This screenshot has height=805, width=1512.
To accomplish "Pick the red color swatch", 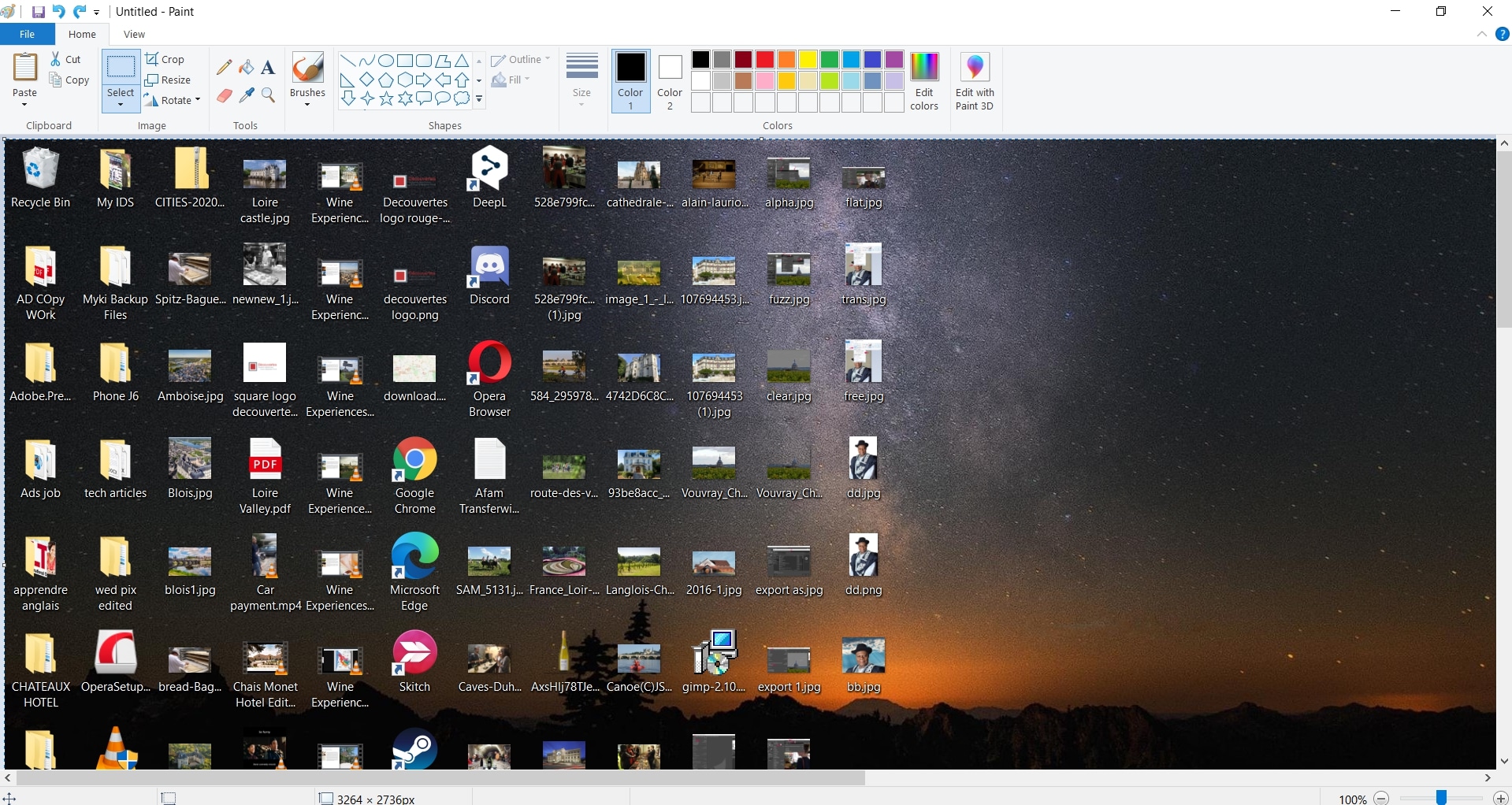I will click(764, 60).
